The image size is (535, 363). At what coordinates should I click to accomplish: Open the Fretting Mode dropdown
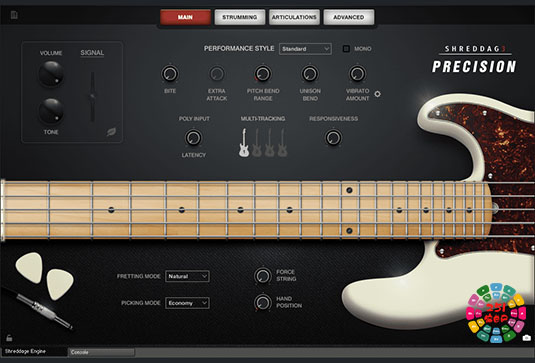tap(187, 276)
